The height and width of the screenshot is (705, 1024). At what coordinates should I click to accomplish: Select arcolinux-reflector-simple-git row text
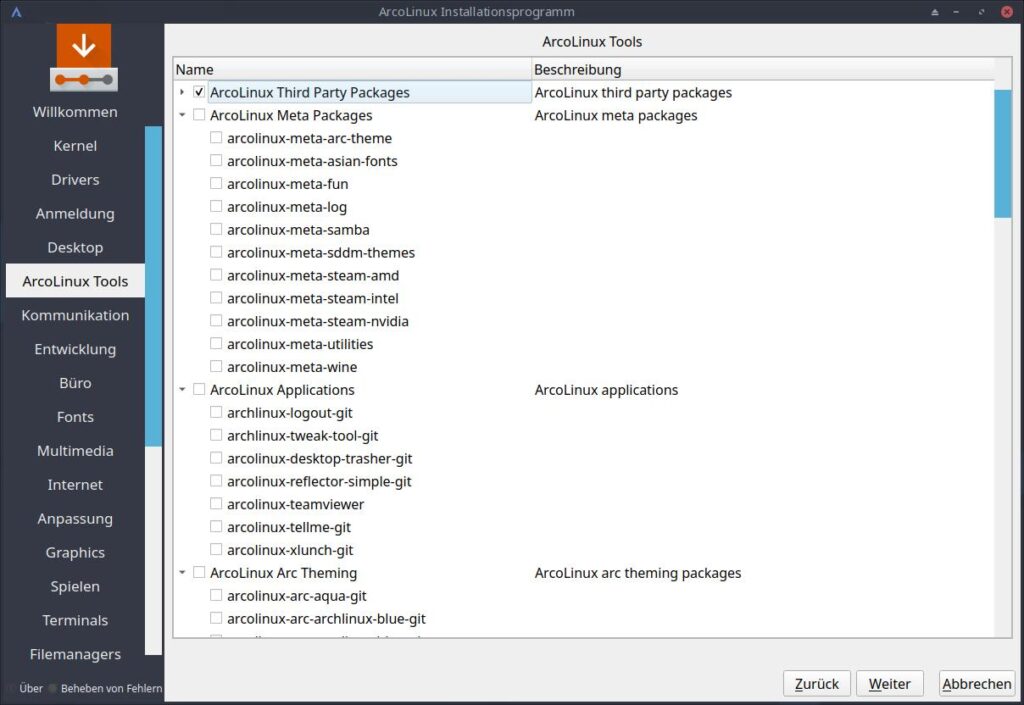point(319,481)
